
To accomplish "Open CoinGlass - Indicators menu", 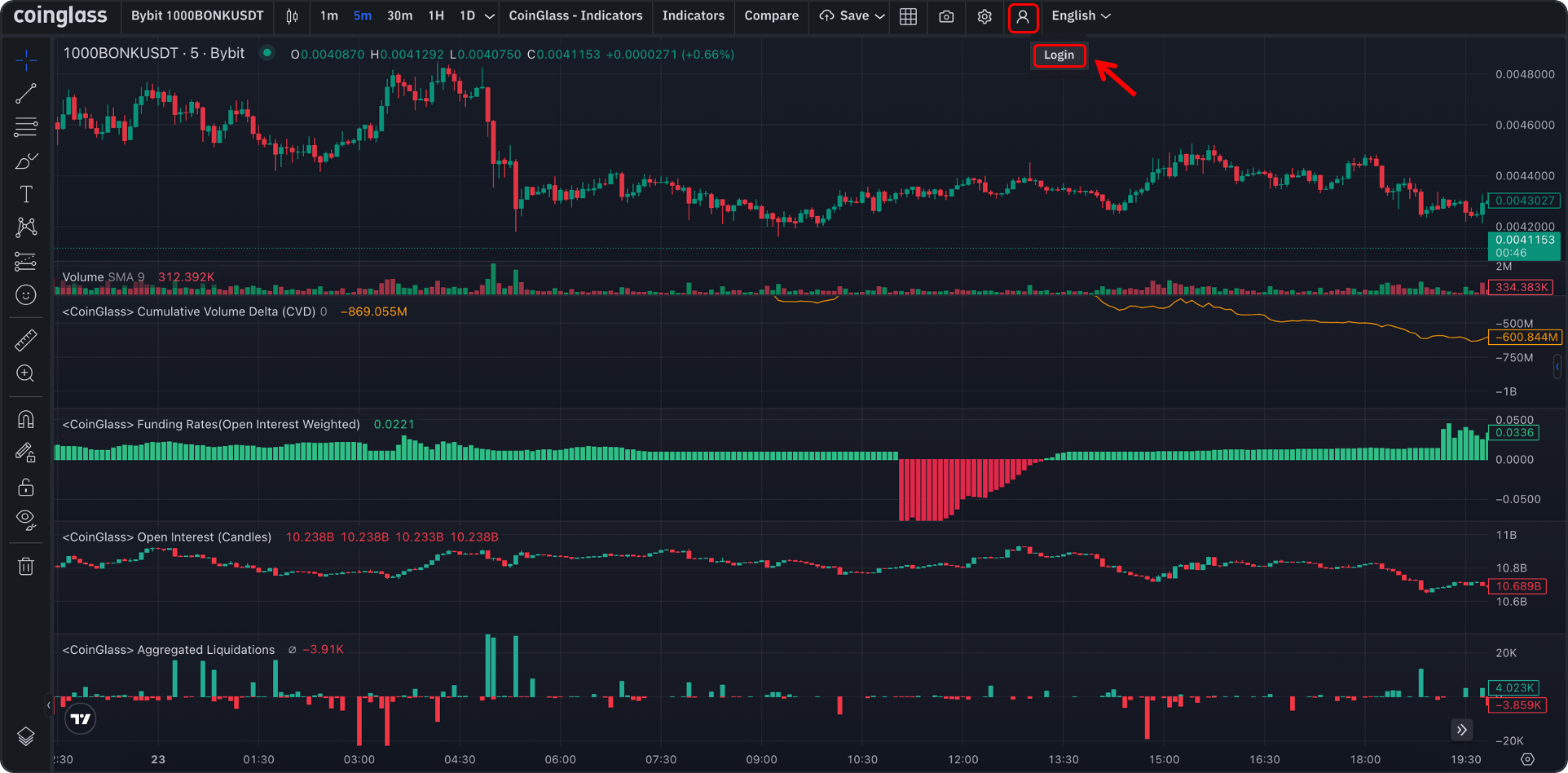I will [x=575, y=16].
